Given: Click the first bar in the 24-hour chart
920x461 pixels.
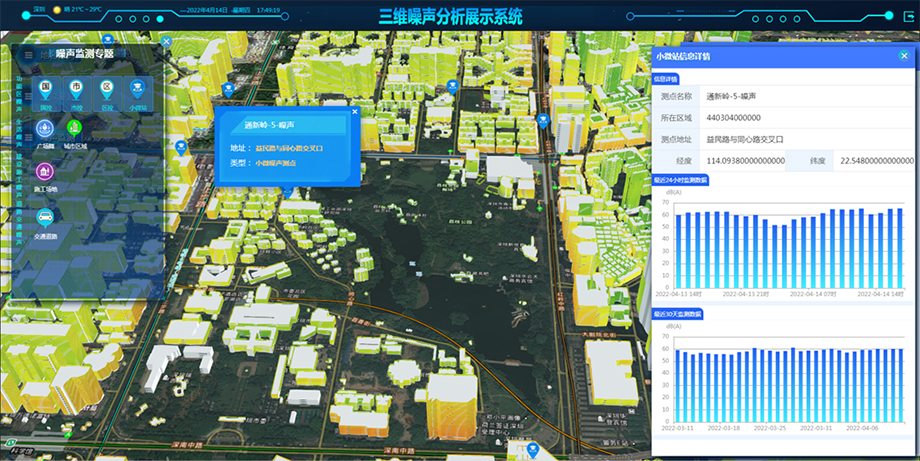Looking at the screenshot, I should point(679,252).
